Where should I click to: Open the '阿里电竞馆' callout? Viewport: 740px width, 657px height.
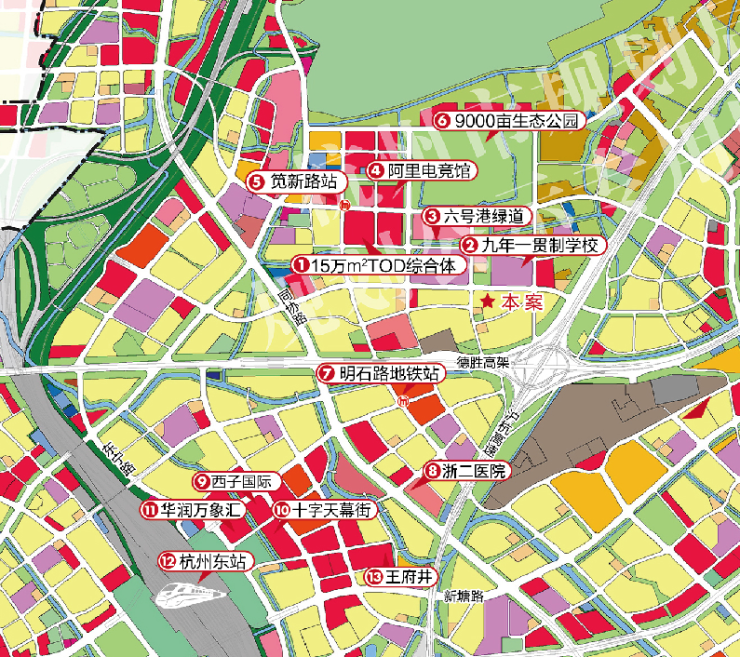[x=422, y=170]
